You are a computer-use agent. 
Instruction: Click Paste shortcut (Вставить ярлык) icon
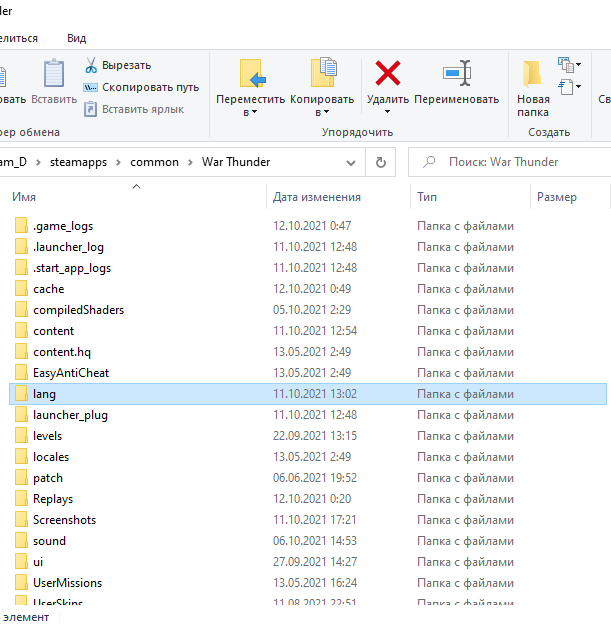[x=90, y=109]
